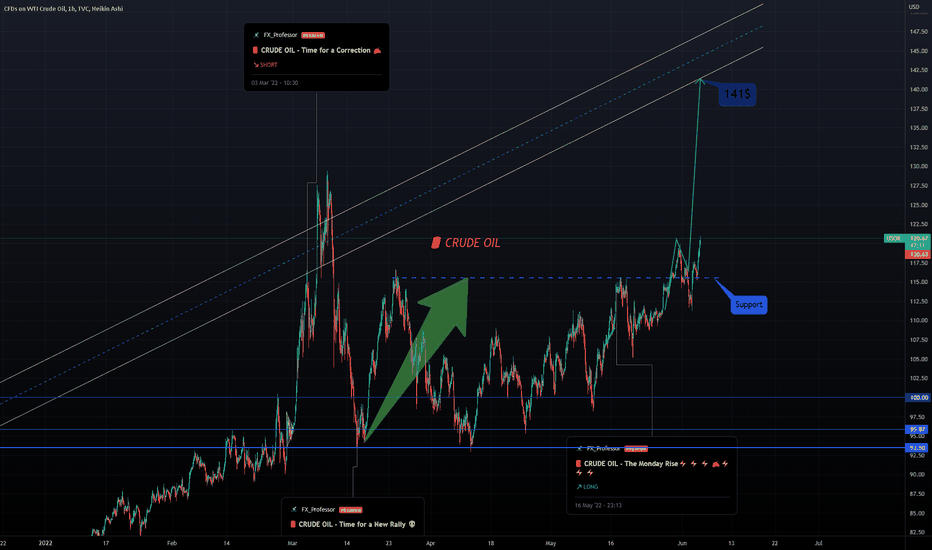Open the 'CRUDE OIL - Time for a New Rally' idea
The width and height of the screenshot is (932, 550).
352,524
